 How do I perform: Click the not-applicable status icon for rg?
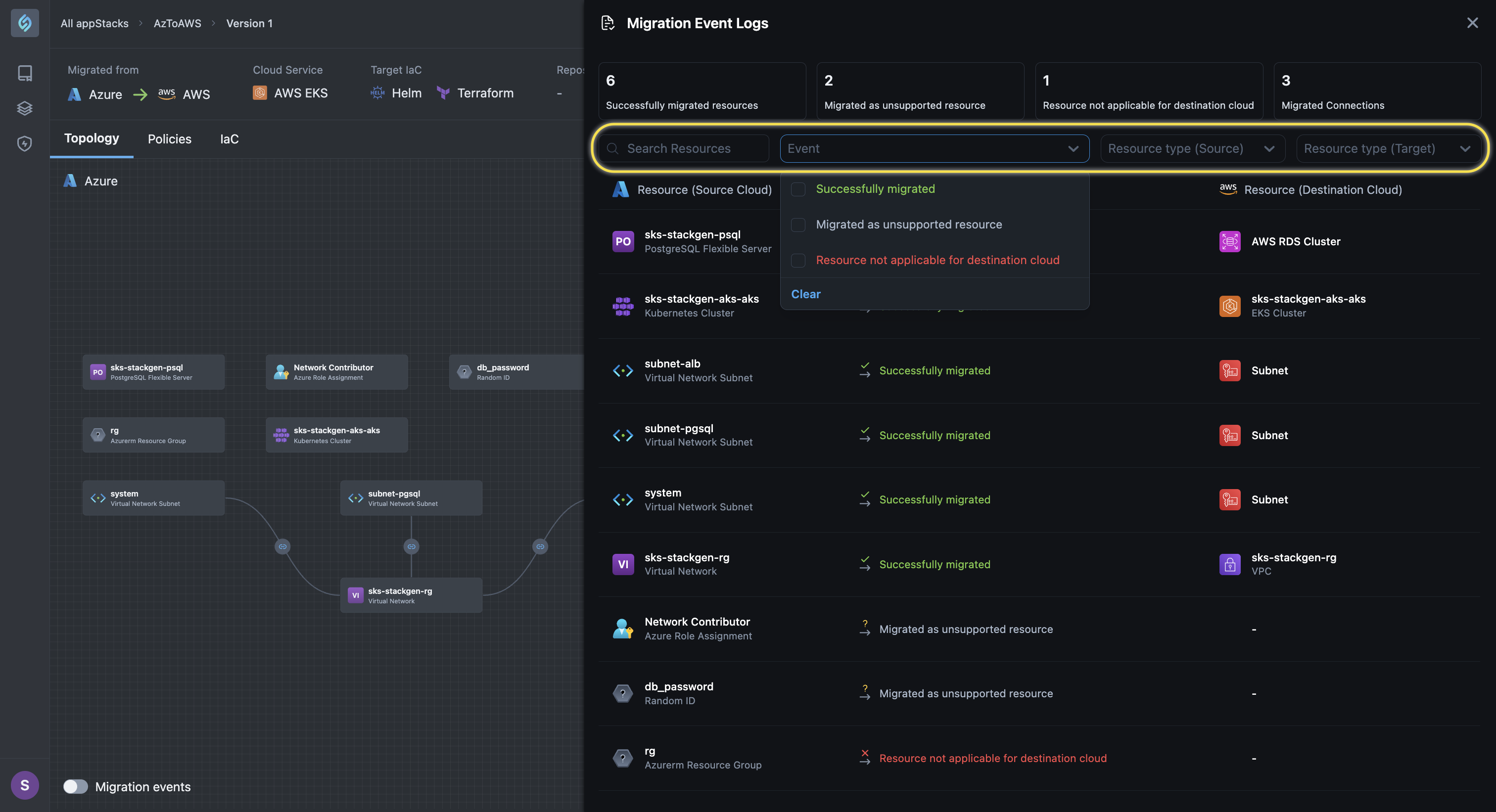(x=865, y=758)
